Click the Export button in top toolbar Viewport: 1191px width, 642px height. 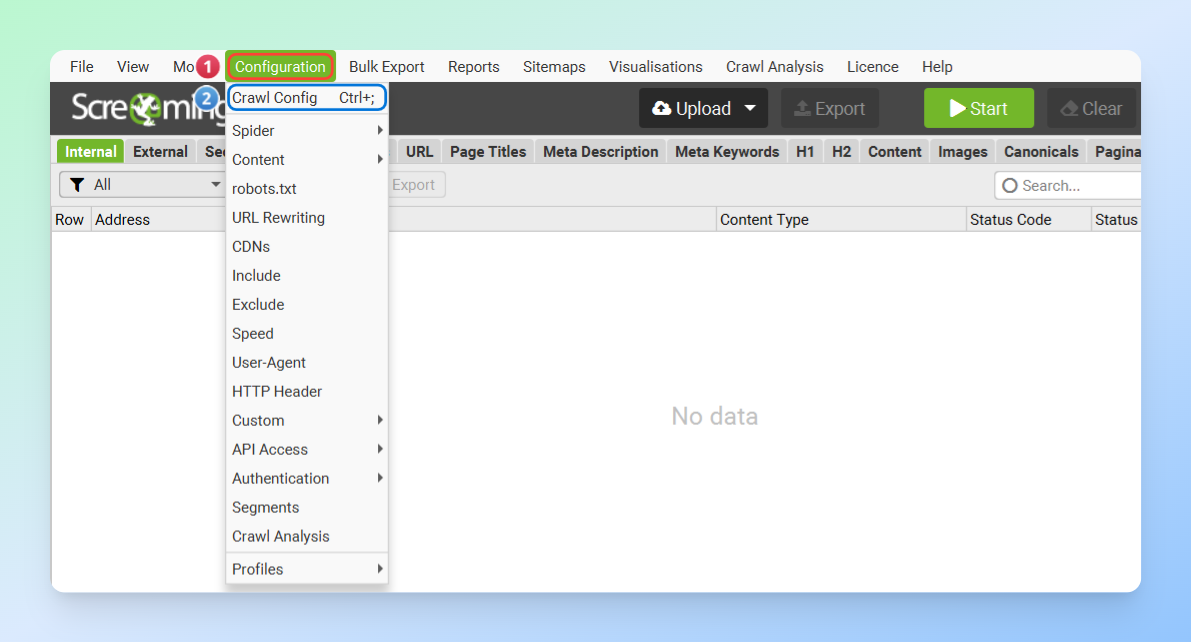point(829,109)
